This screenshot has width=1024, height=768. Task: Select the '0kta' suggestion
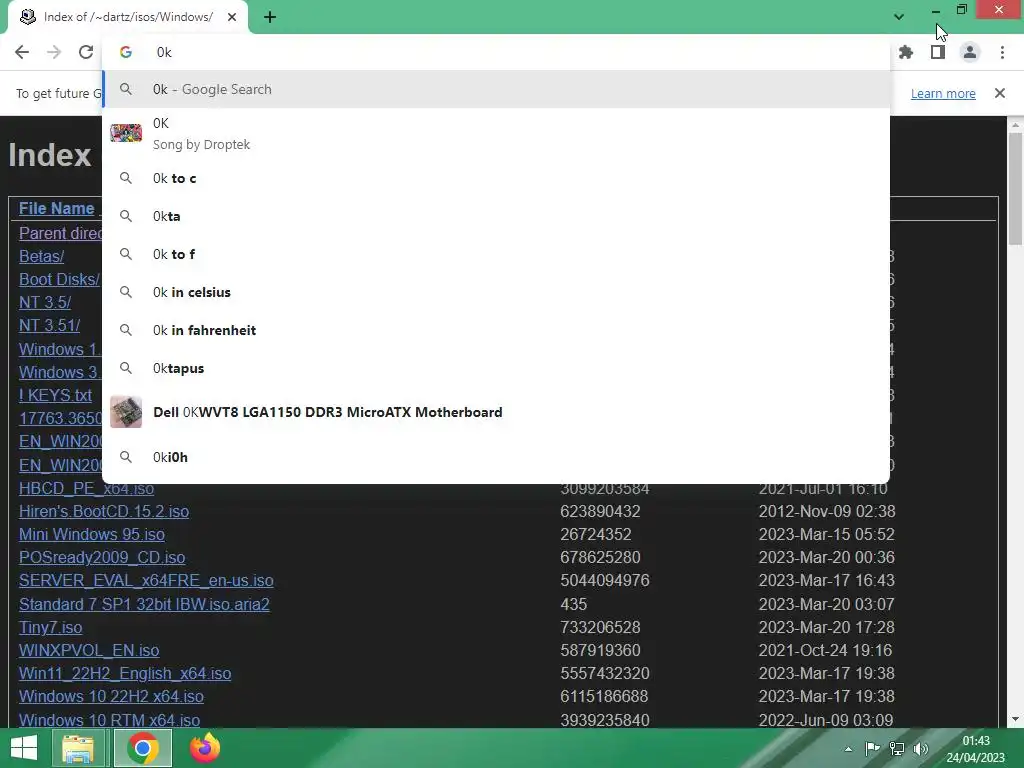496,216
